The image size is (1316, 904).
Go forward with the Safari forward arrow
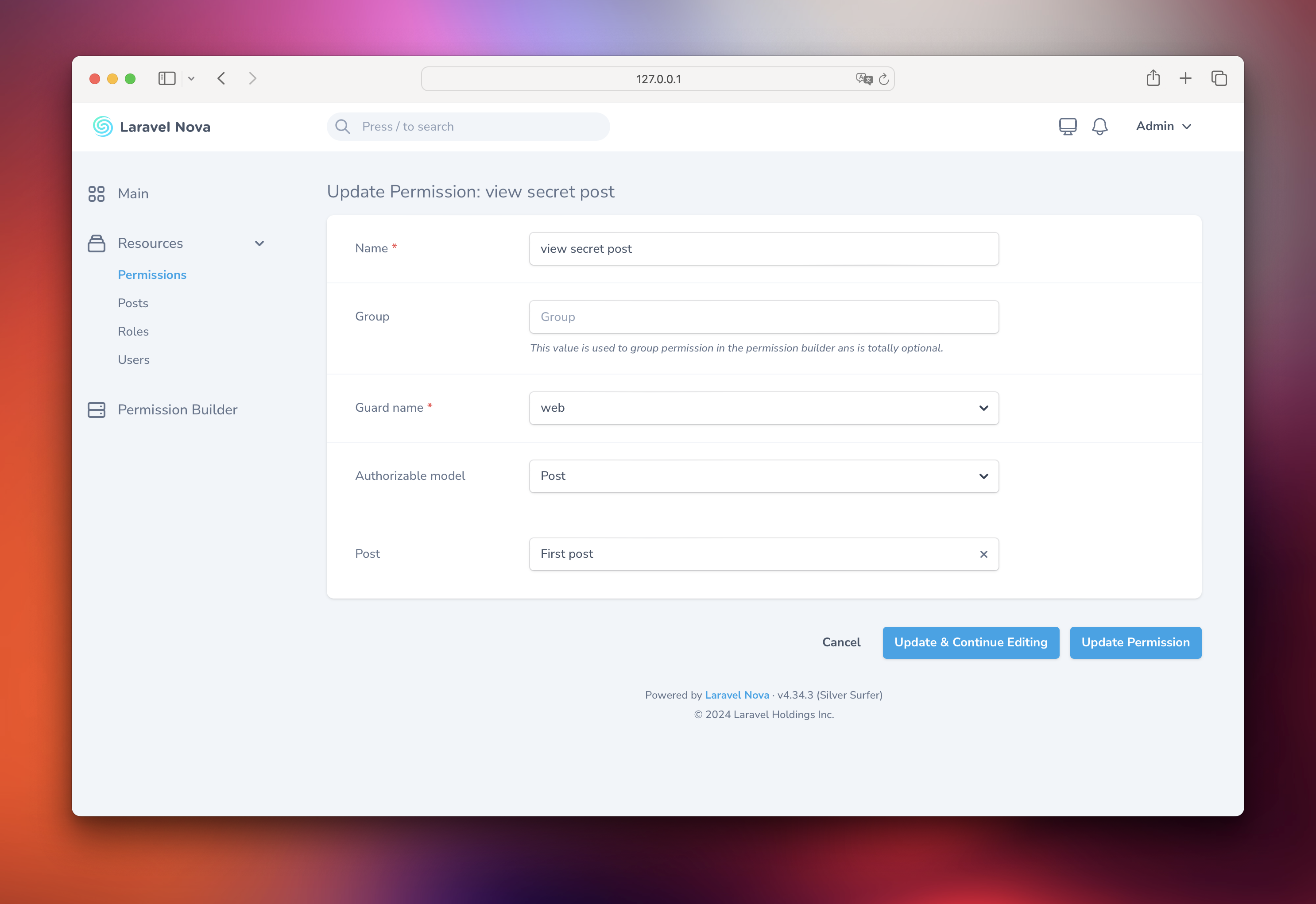coord(253,78)
